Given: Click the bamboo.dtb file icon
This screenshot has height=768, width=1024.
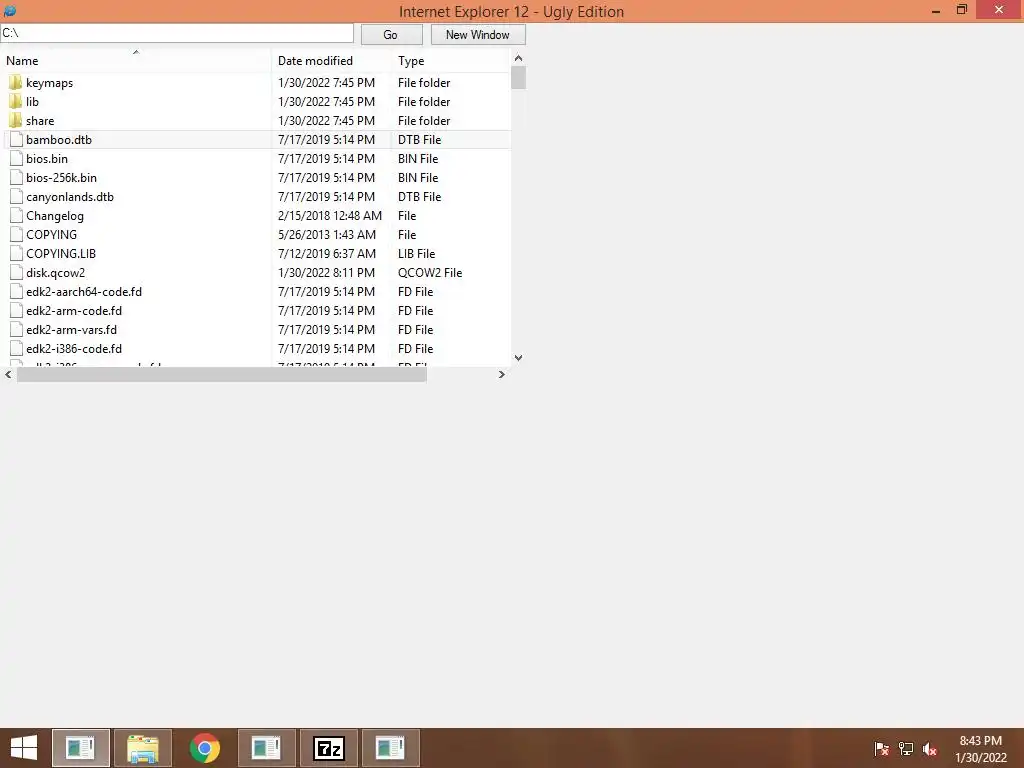Looking at the screenshot, I should [16, 140].
